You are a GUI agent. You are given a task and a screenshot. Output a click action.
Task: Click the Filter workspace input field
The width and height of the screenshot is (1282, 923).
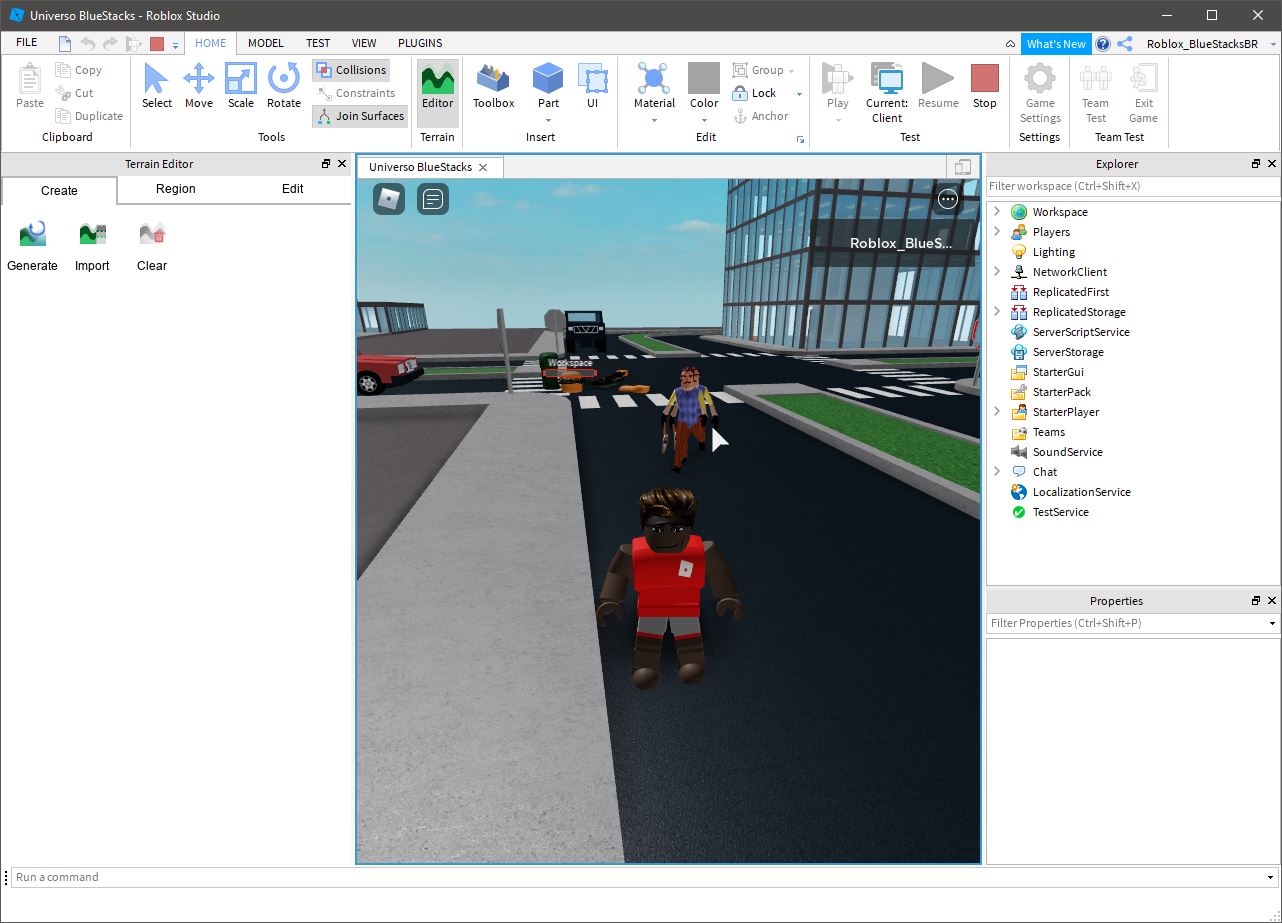(1133, 186)
